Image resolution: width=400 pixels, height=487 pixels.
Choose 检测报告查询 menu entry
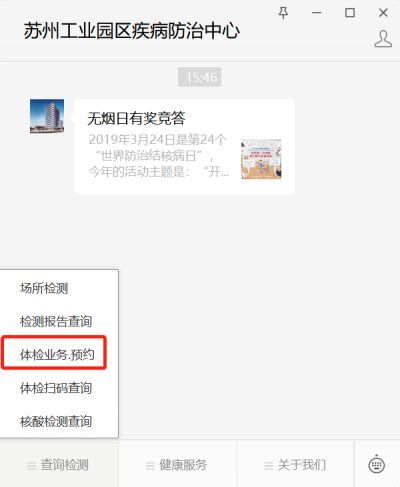coord(56,321)
